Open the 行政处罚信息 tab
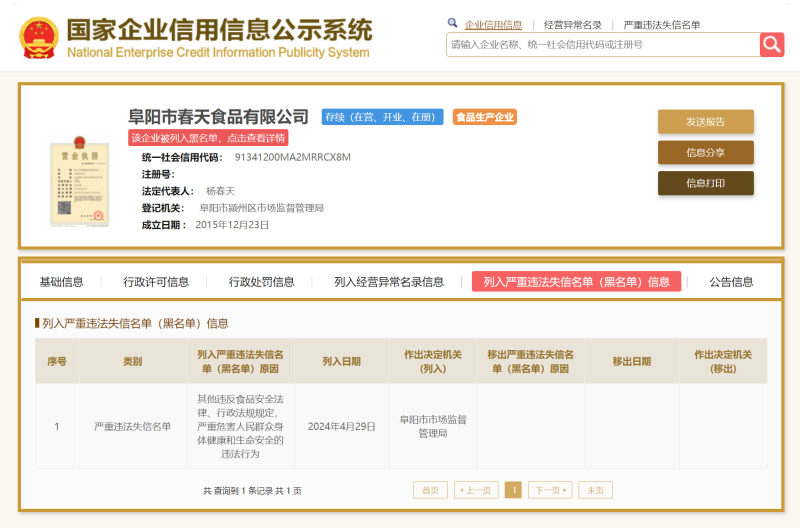This screenshot has width=800, height=528. pyautogui.click(x=262, y=282)
